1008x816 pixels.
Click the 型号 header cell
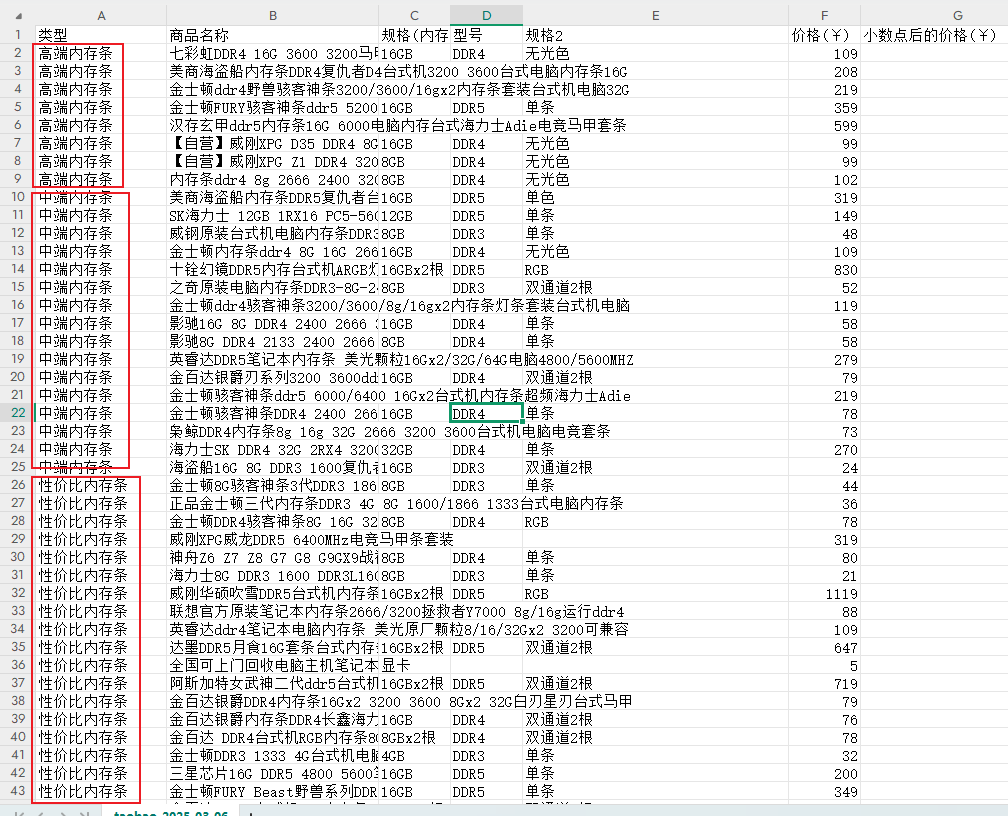pyautogui.click(x=487, y=35)
